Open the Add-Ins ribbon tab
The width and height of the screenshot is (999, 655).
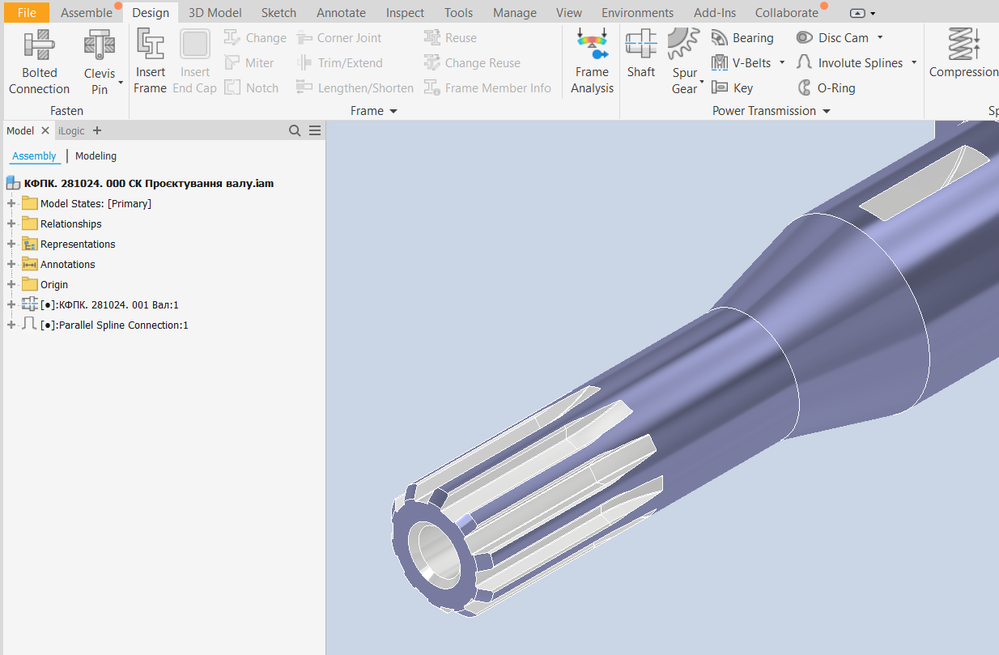pos(714,13)
